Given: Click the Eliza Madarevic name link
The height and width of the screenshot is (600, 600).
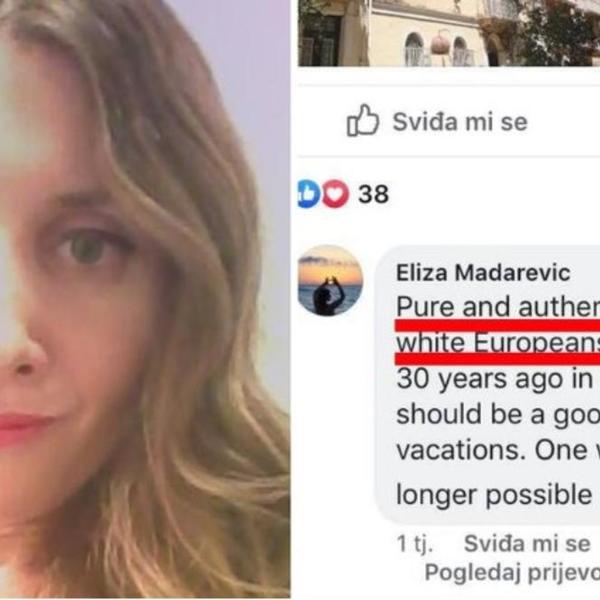Looking at the screenshot, I should 483,273.
